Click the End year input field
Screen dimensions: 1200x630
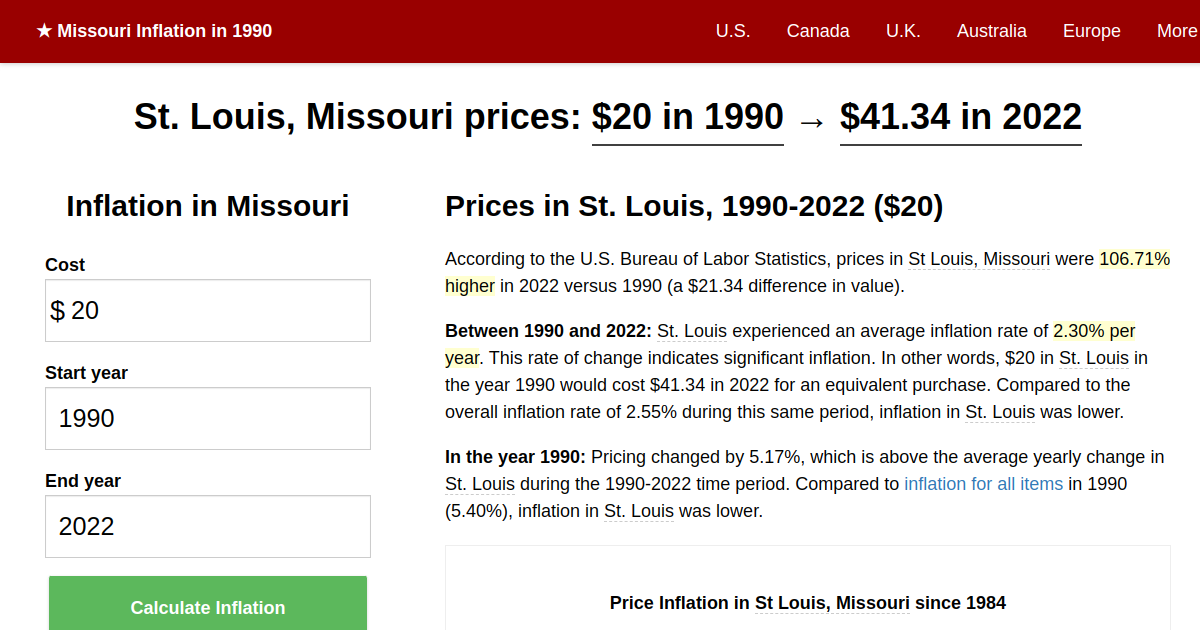[x=207, y=526]
